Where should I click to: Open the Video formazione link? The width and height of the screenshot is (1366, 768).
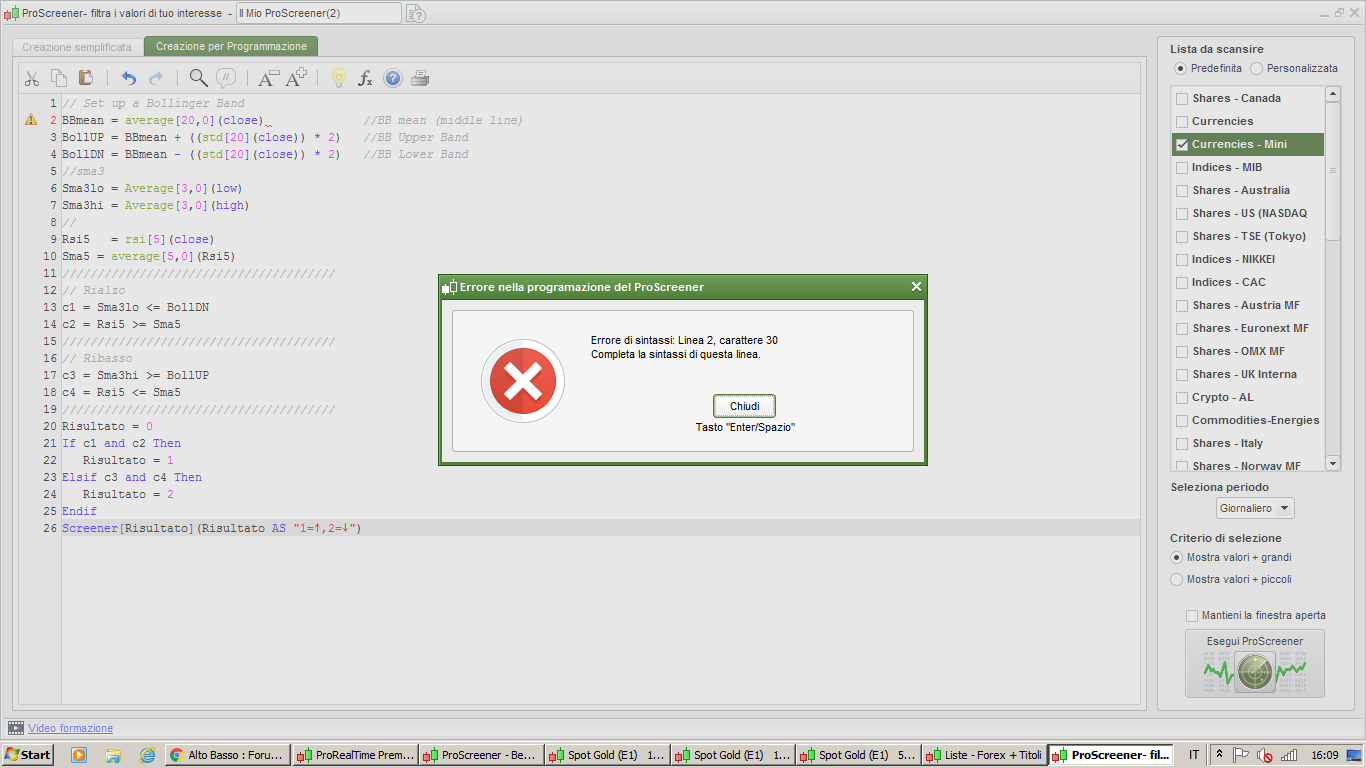click(71, 728)
